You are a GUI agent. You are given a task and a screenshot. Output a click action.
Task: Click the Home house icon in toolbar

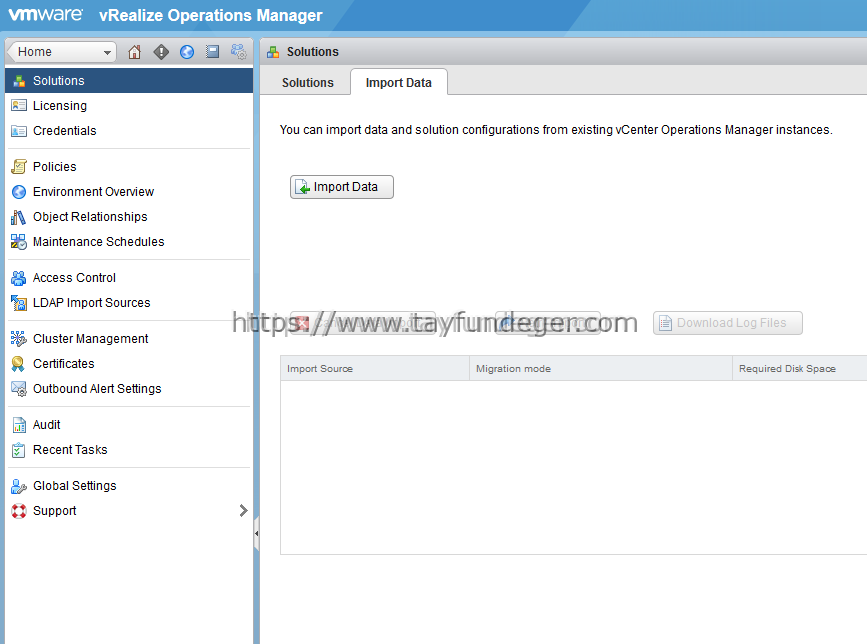(134, 52)
